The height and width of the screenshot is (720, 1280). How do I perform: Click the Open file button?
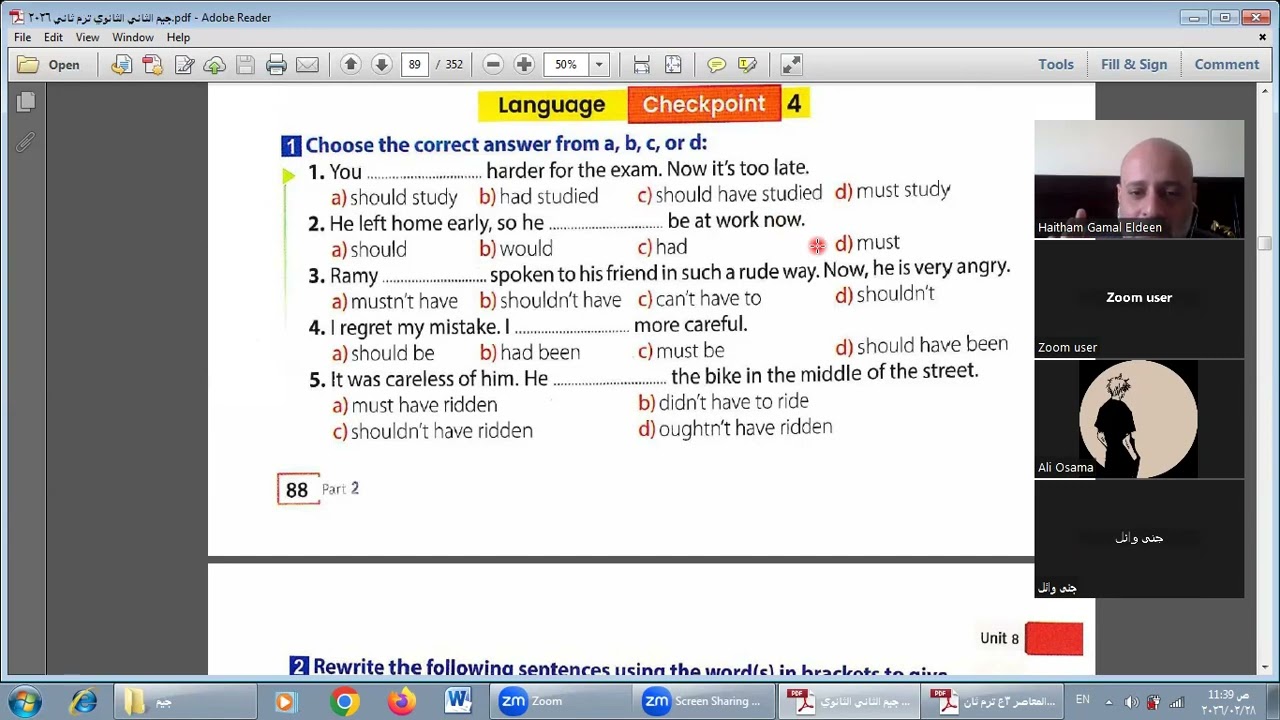coord(49,65)
